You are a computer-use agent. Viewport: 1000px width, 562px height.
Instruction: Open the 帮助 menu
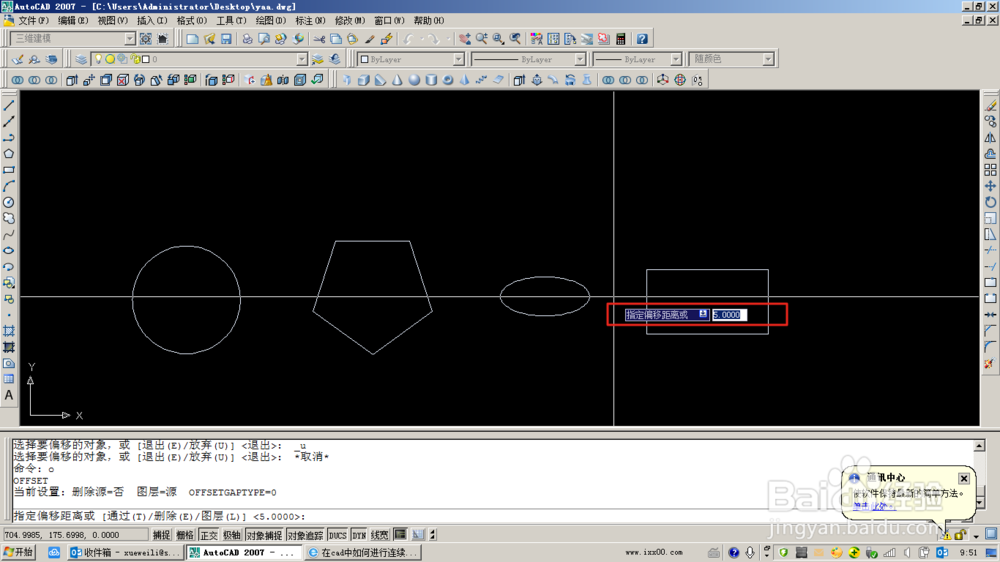(x=429, y=20)
